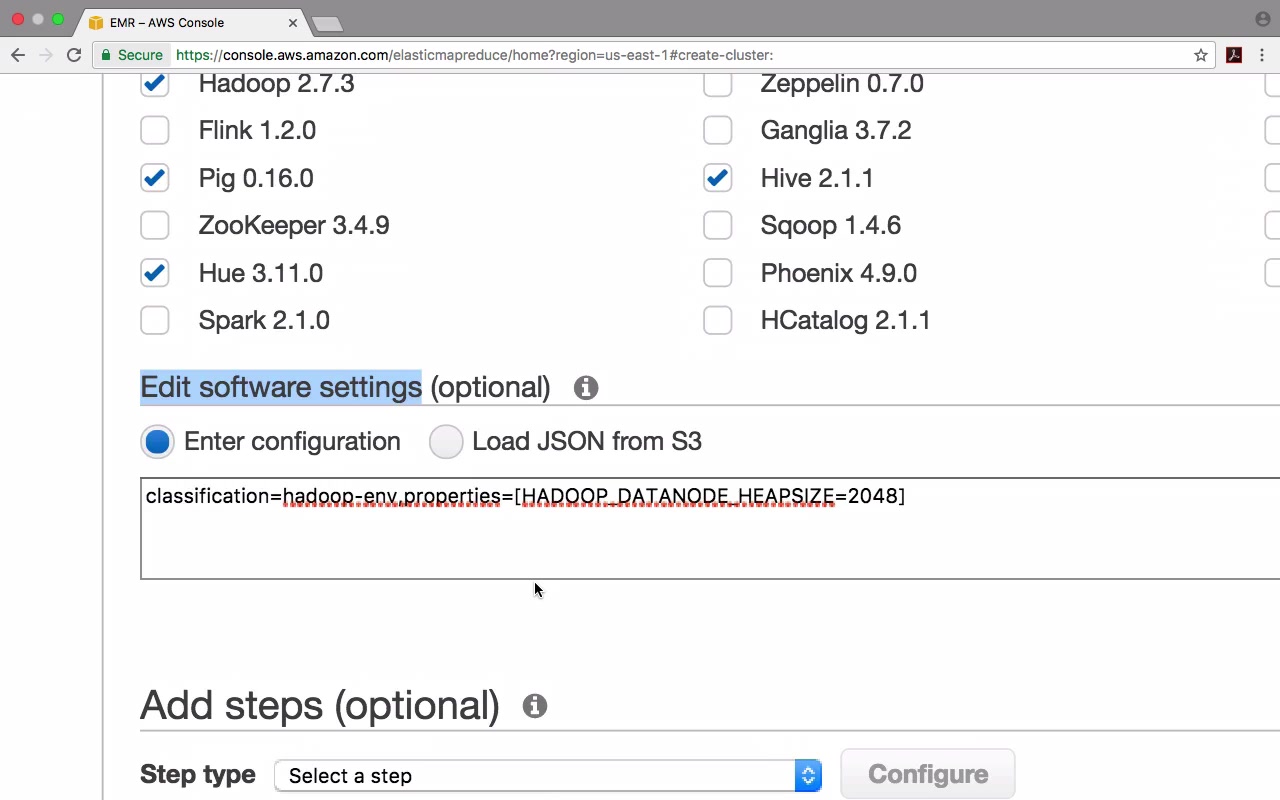Click the Chrome user profile icon
The width and height of the screenshot is (1280, 800).
(x=1262, y=19)
